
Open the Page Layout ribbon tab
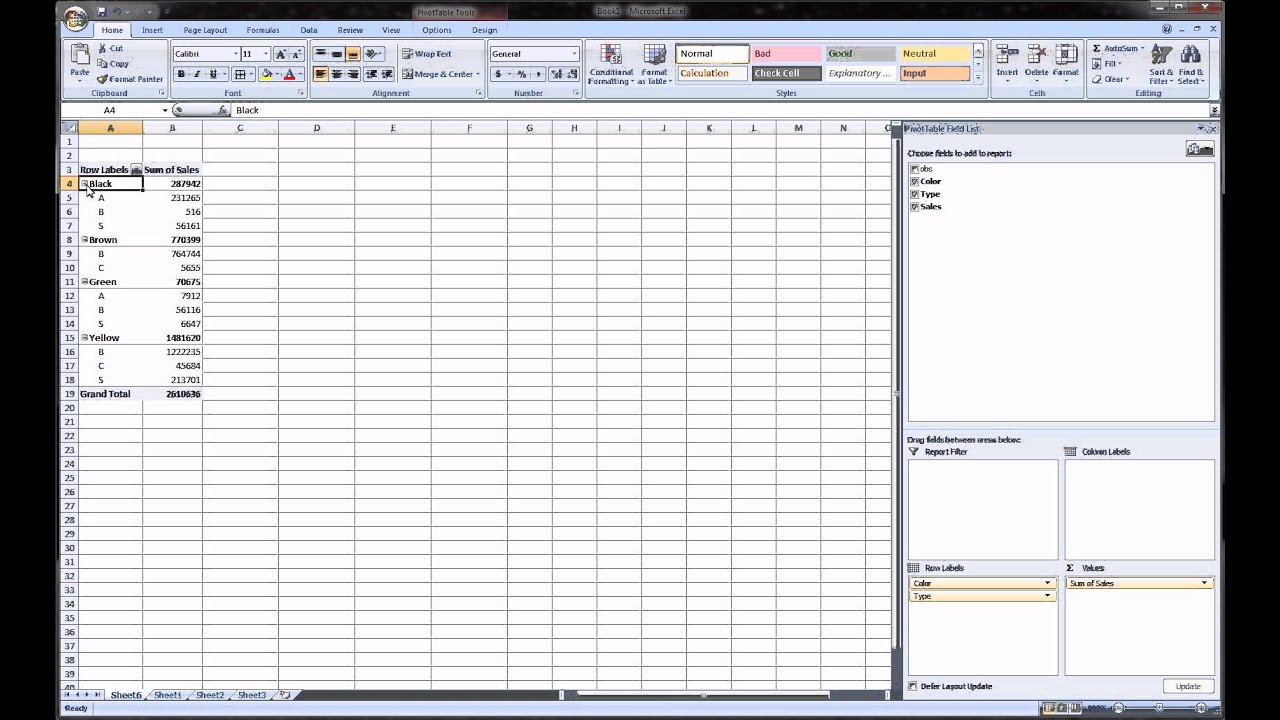pos(205,30)
